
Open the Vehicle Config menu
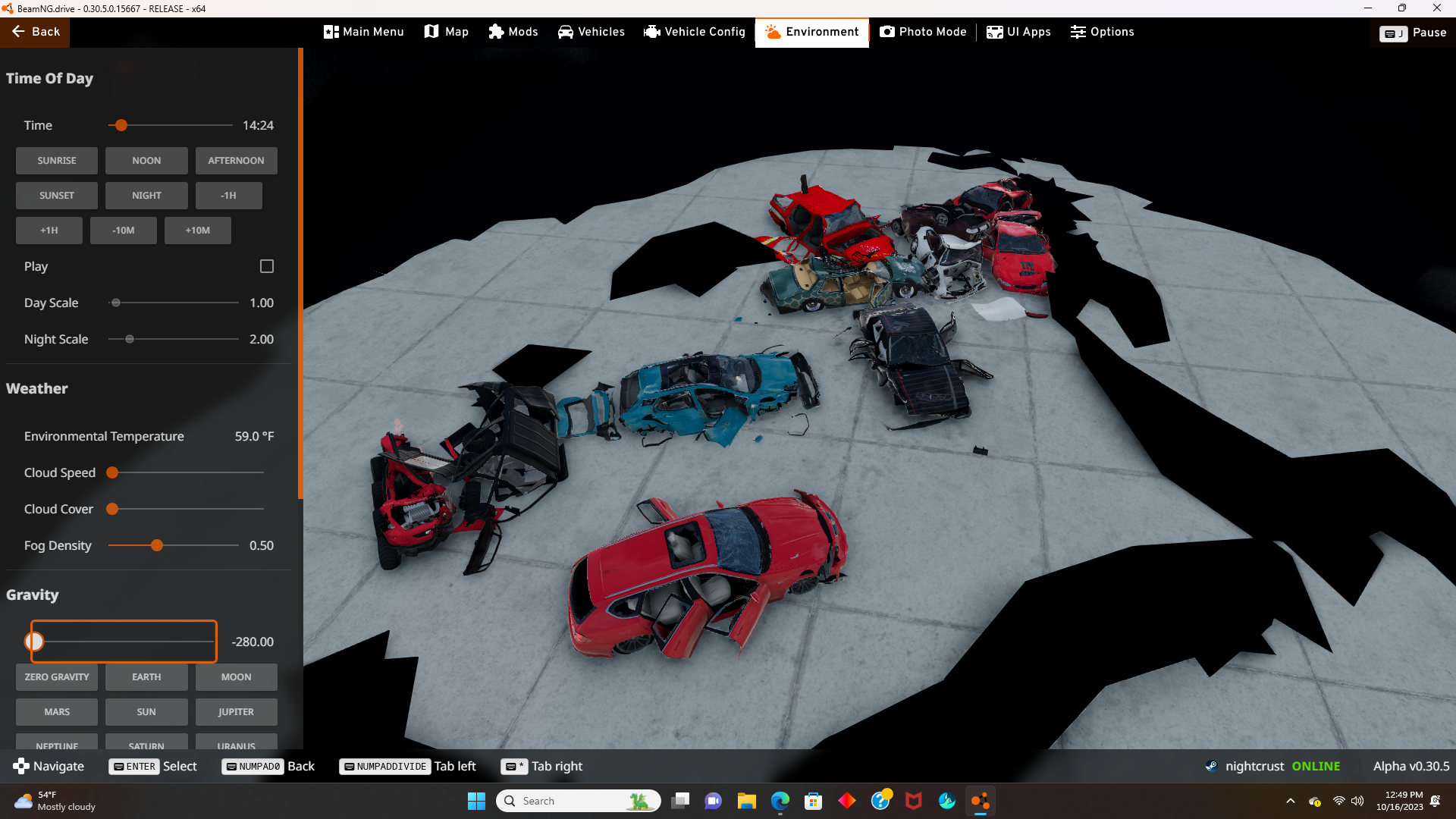point(695,32)
